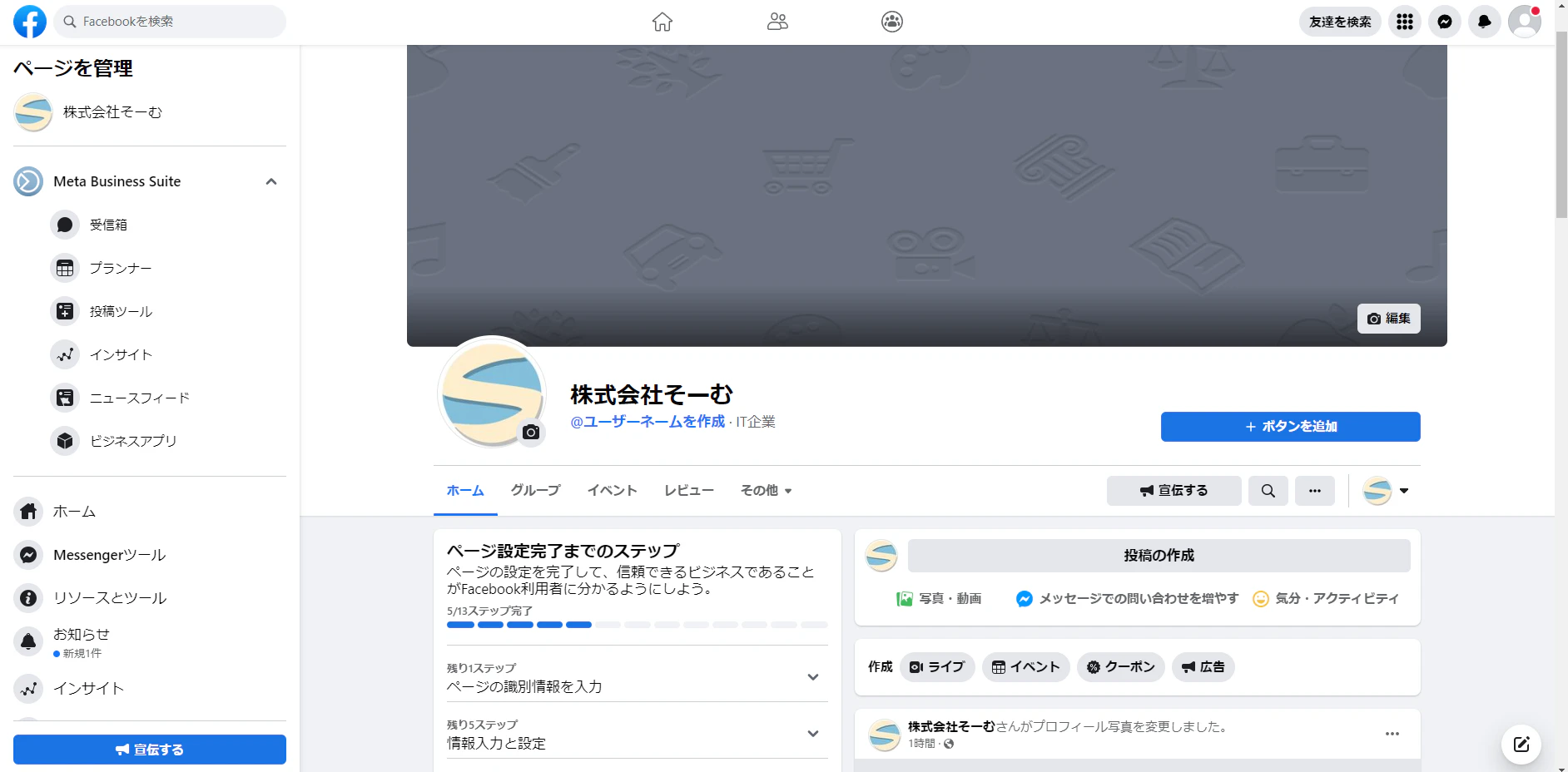
Task: Switch to the グループ tab
Action: pyautogui.click(x=534, y=491)
